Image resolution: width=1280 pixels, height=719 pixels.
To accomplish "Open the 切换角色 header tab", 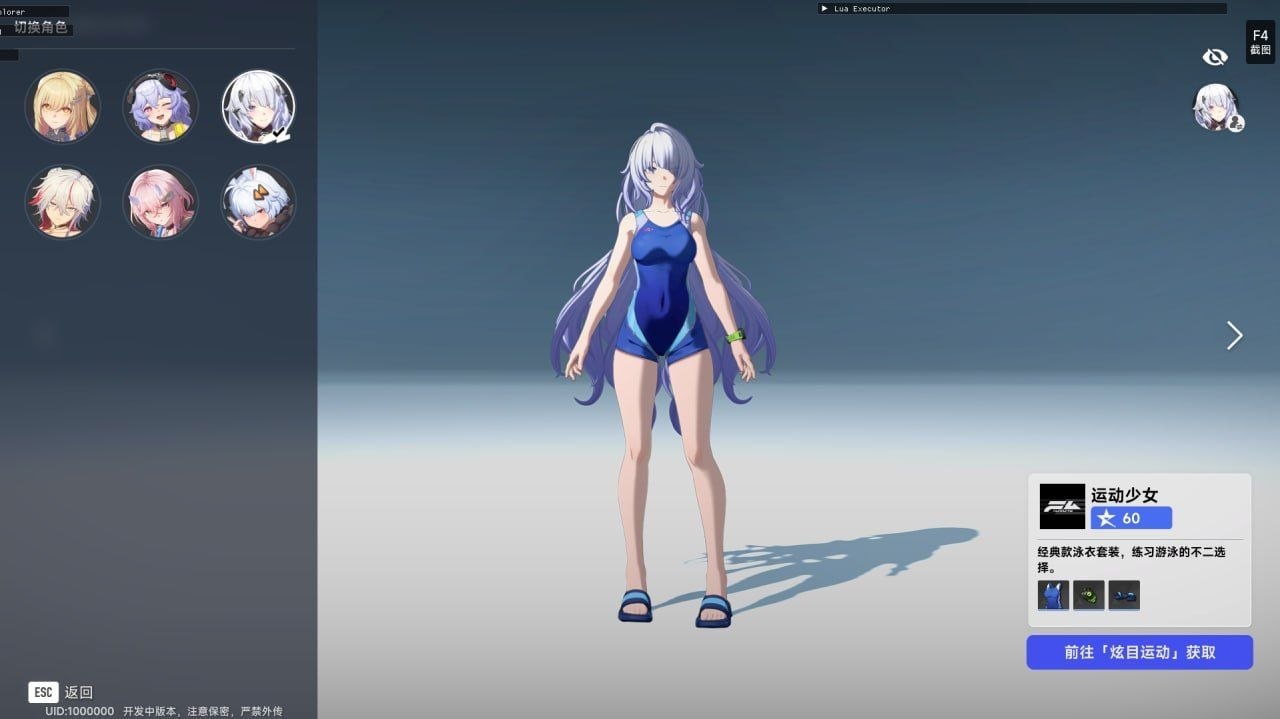I will pyautogui.click(x=41, y=27).
